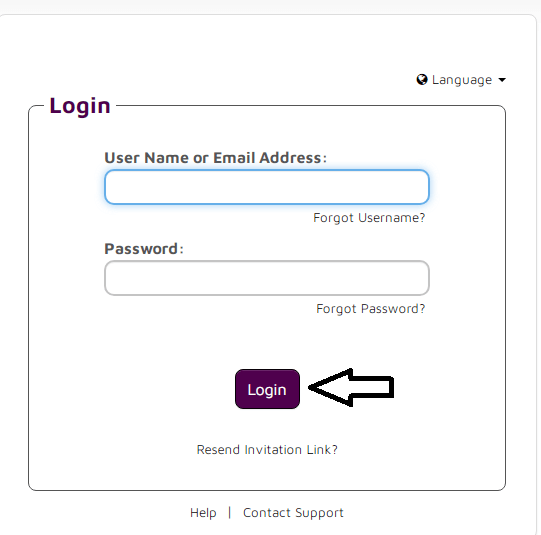Click the Contact Support link
The width and height of the screenshot is (541, 535).
point(293,513)
